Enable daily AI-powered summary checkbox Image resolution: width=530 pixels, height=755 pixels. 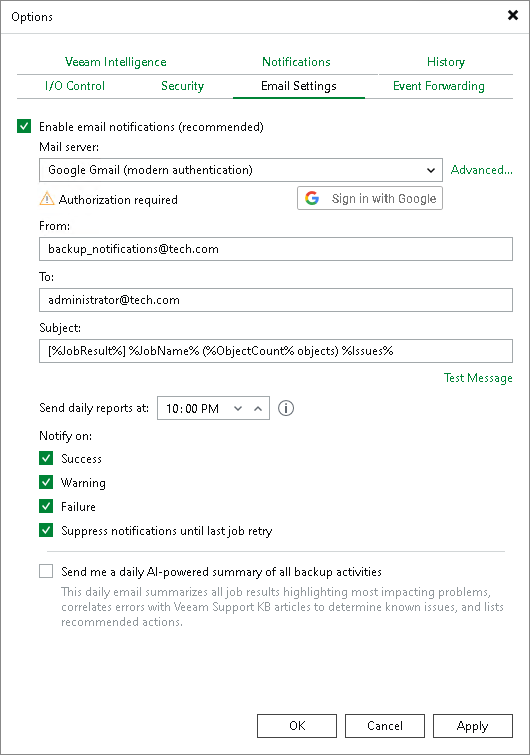tap(46, 571)
